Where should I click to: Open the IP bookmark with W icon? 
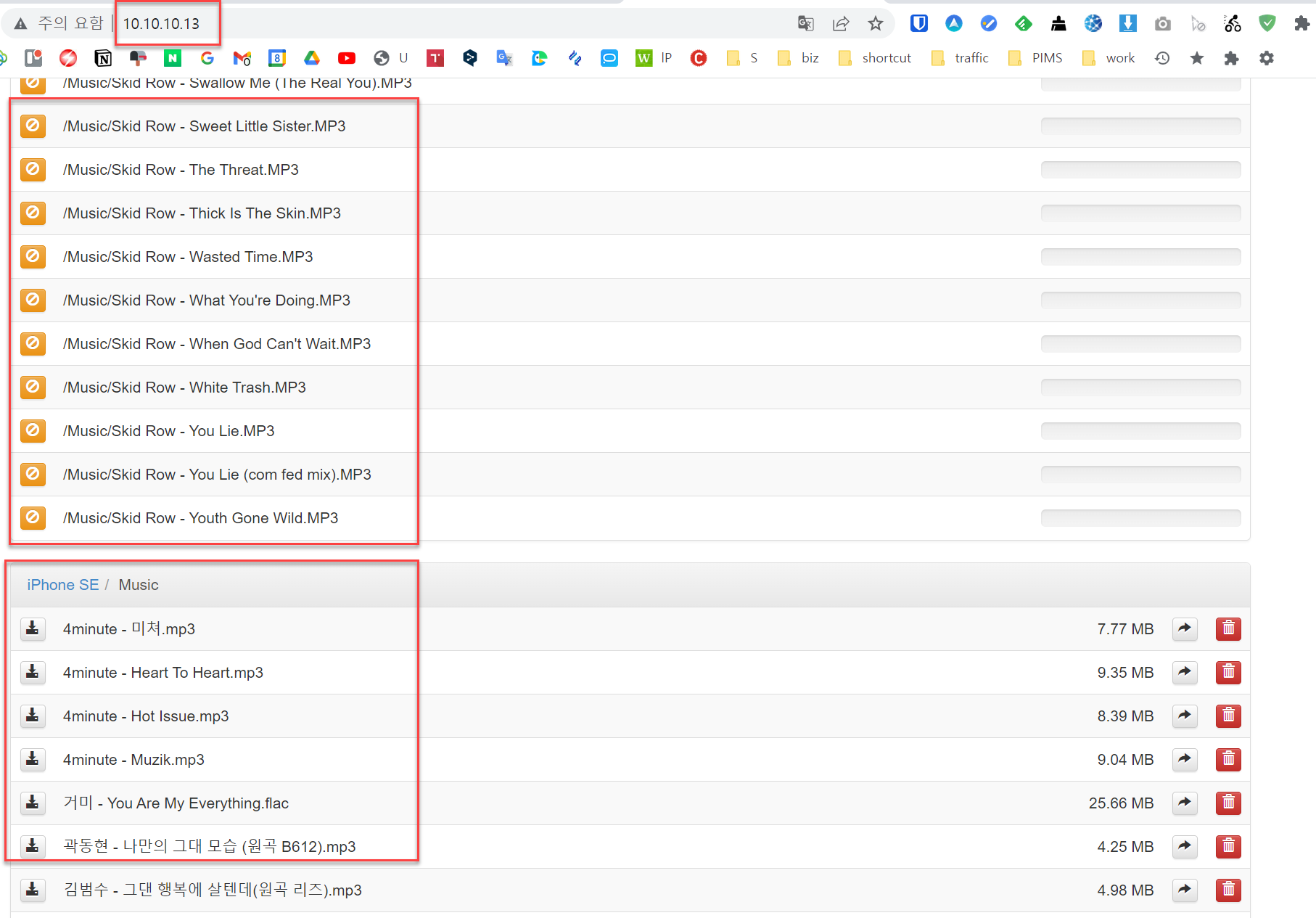coord(654,58)
